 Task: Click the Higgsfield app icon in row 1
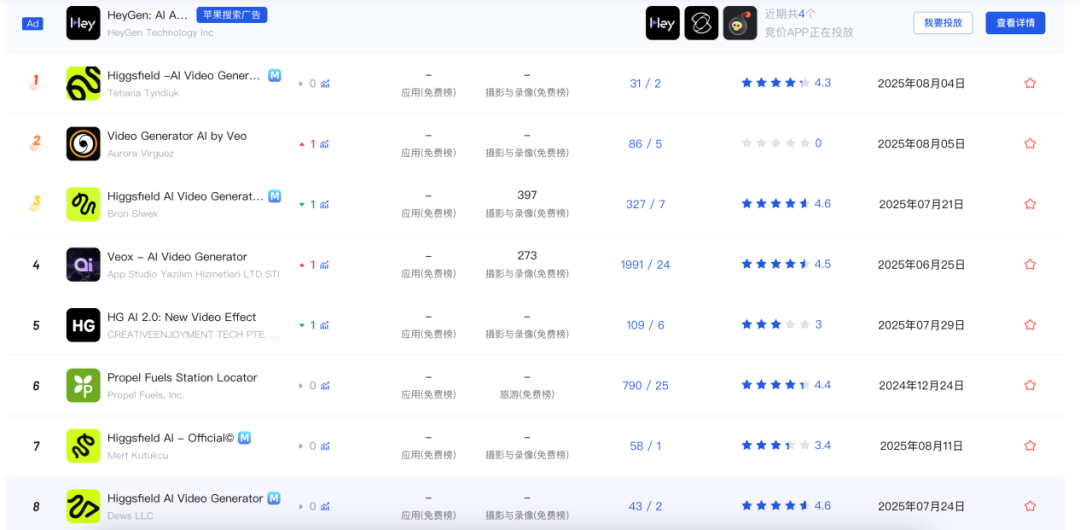click(x=83, y=83)
